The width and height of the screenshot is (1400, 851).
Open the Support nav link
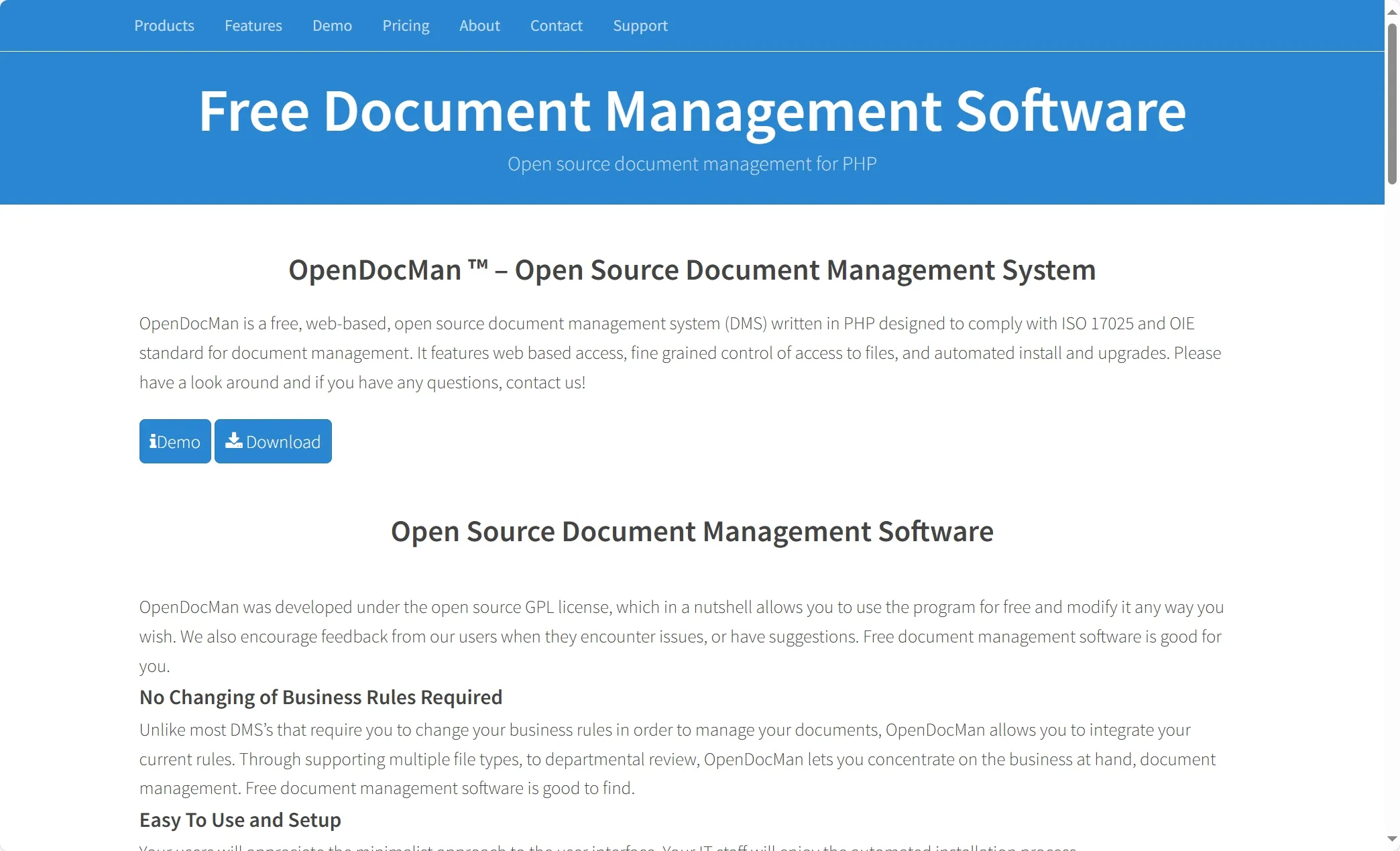[640, 25]
